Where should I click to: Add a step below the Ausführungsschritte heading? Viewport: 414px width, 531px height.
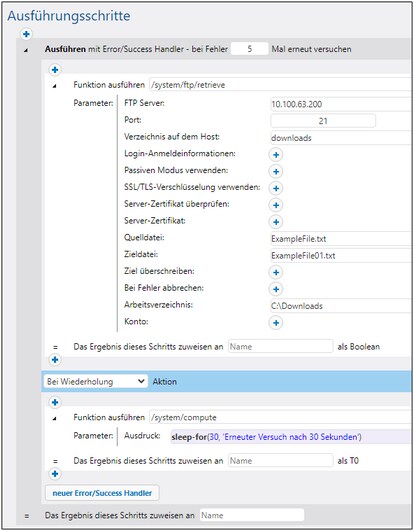[x=26, y=34]
